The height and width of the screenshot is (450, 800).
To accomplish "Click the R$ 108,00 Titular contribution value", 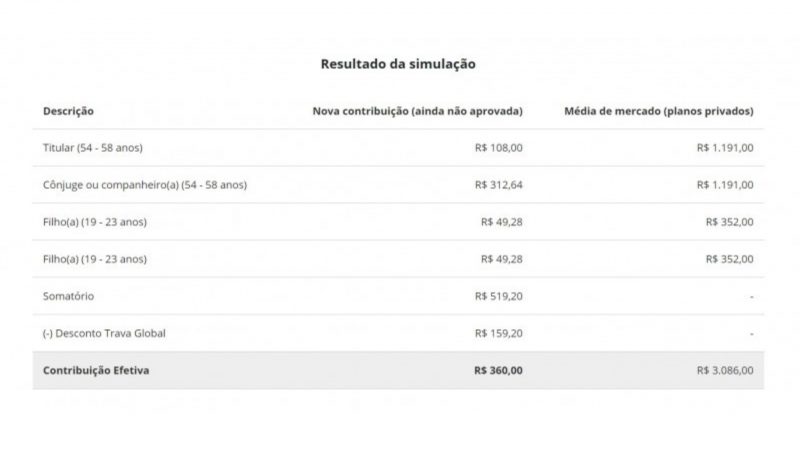I will pos(498,147).
